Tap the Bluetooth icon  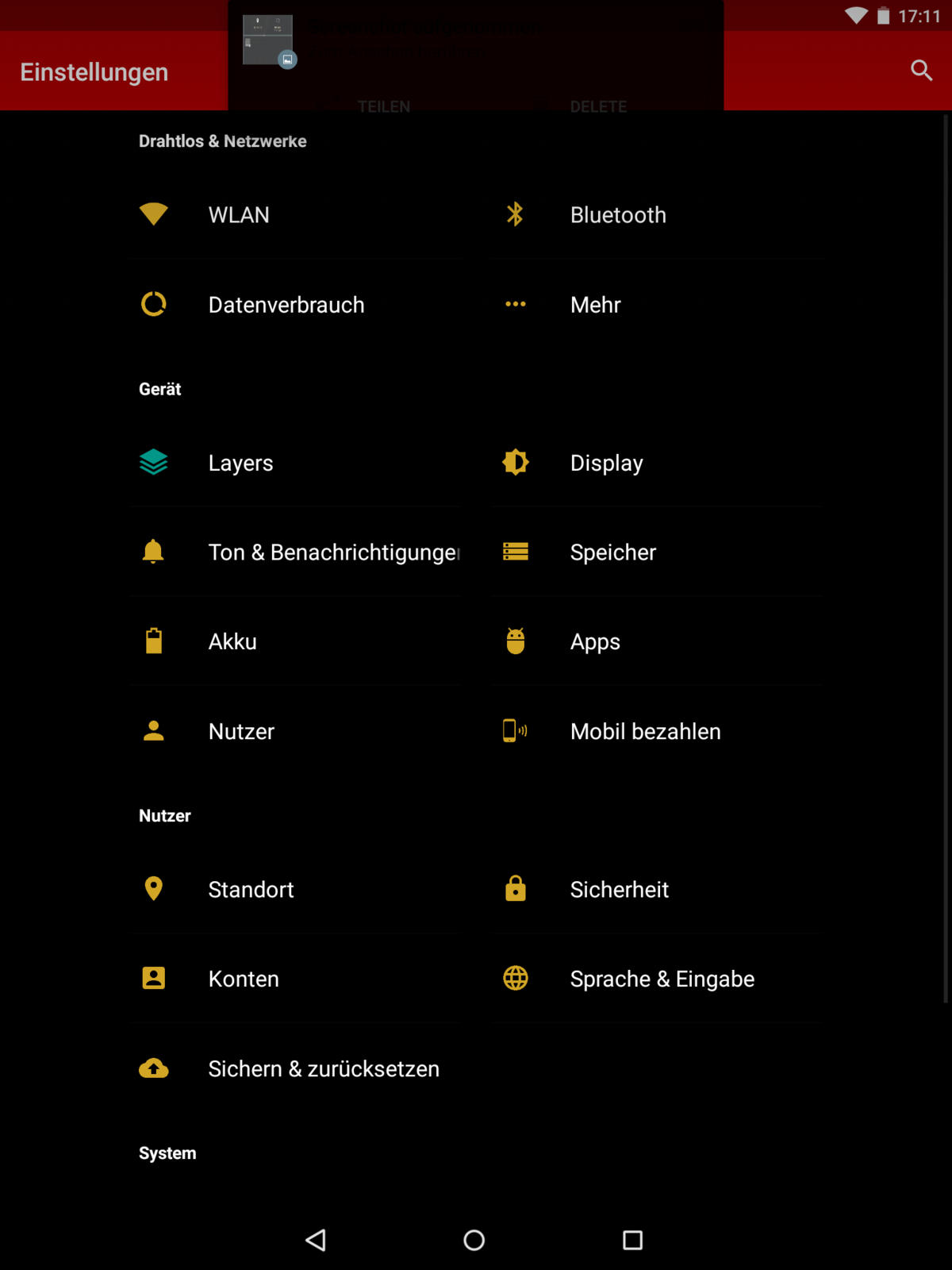[515, 214]
